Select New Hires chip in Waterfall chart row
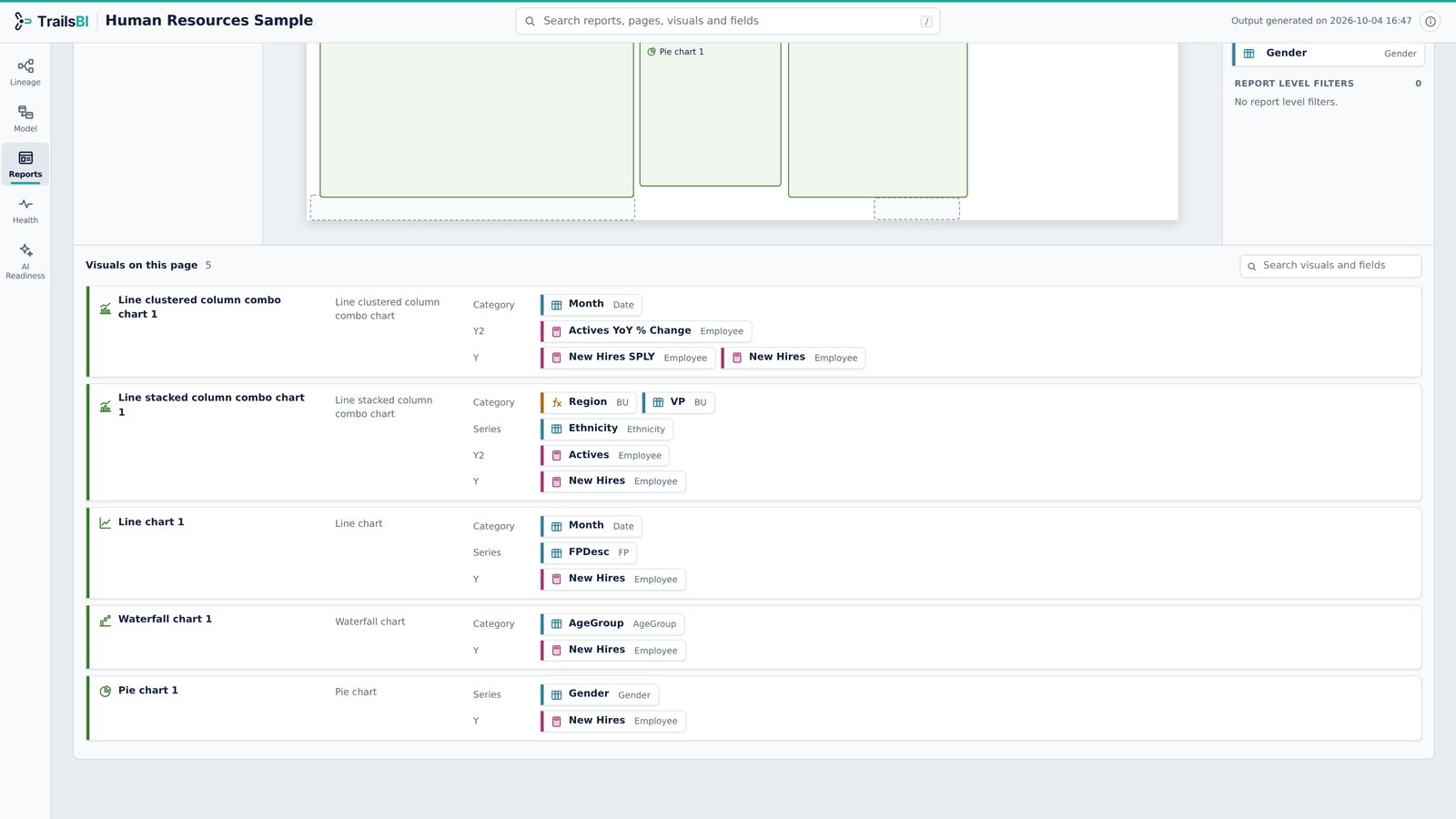 [x=613, y=650]
